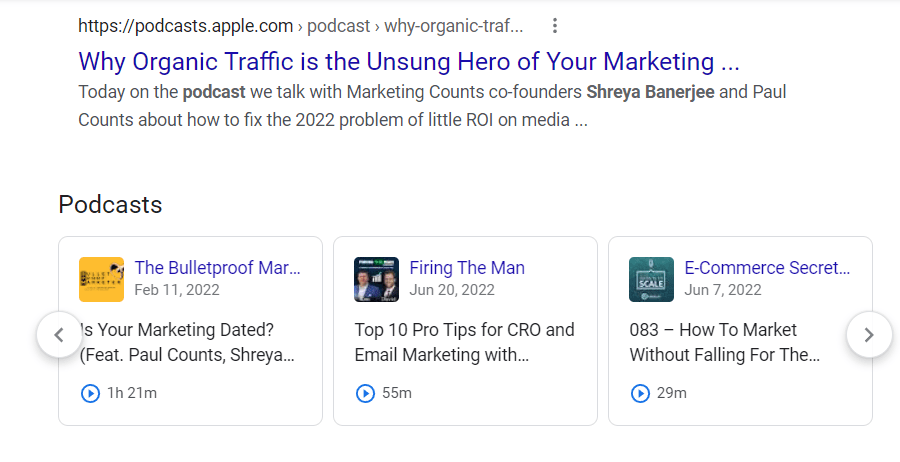This screenshot has width=900, height=462.
Task: Click the Podcasts section heading
Action: coord(110,205)
